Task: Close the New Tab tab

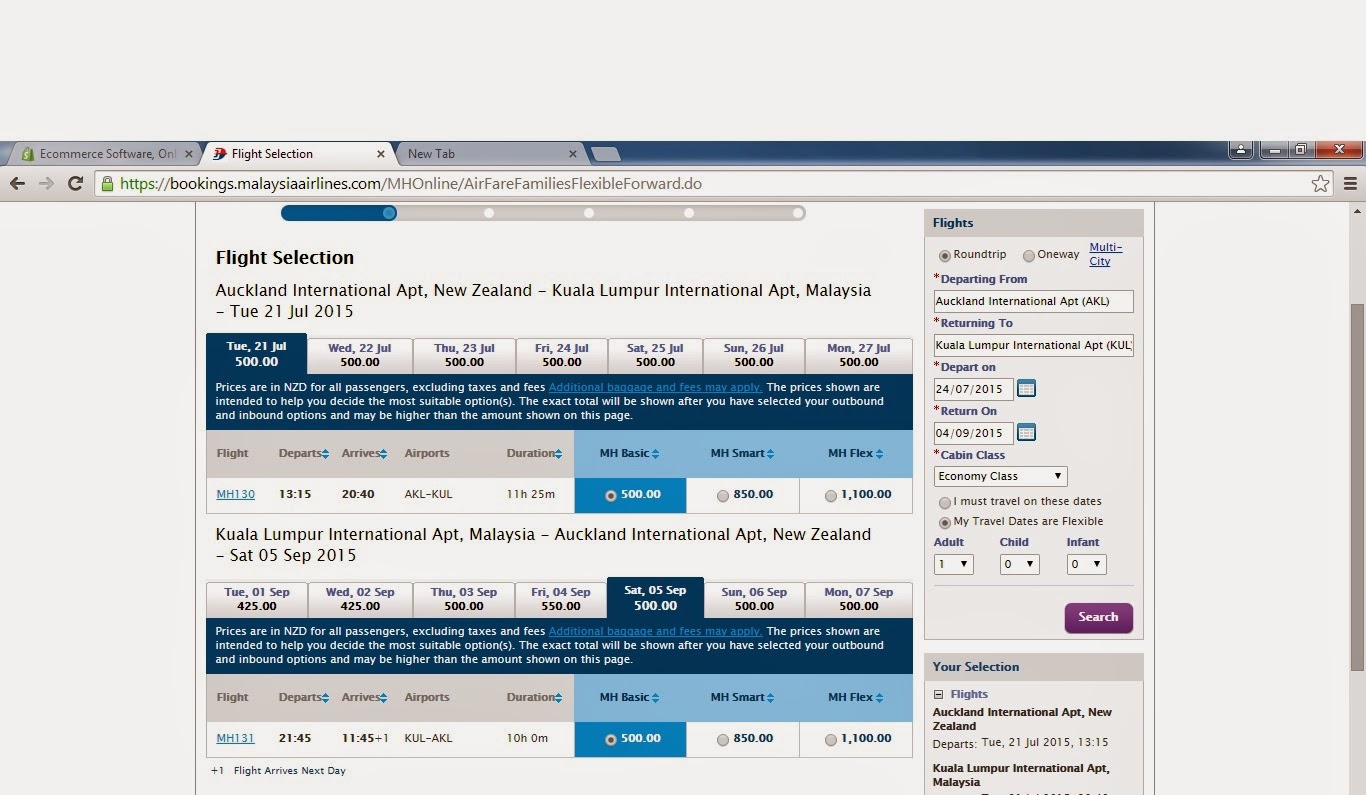Action: coord(573,154)
